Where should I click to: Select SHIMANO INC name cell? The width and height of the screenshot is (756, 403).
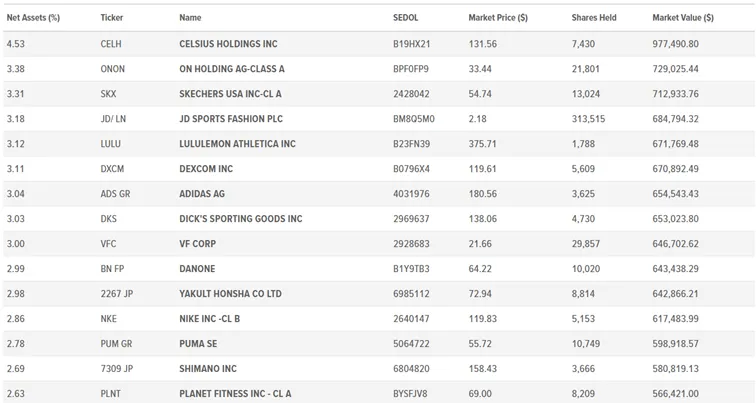click(208, 369)
